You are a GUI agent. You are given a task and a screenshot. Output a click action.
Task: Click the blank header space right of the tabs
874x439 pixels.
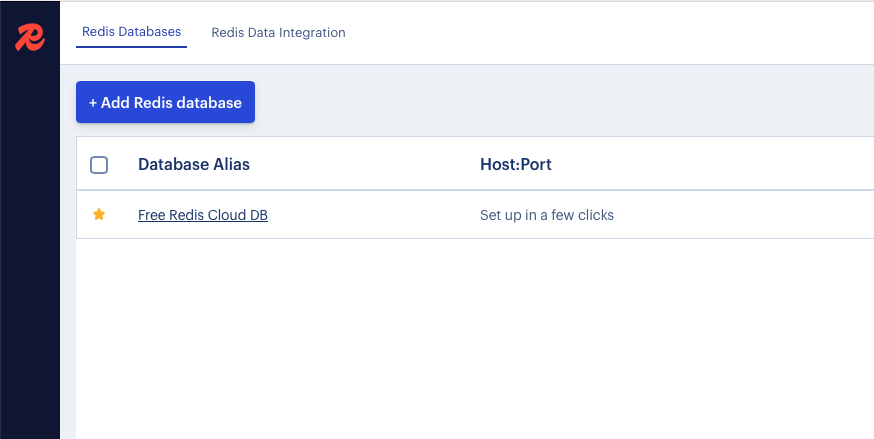click(608, 32)
